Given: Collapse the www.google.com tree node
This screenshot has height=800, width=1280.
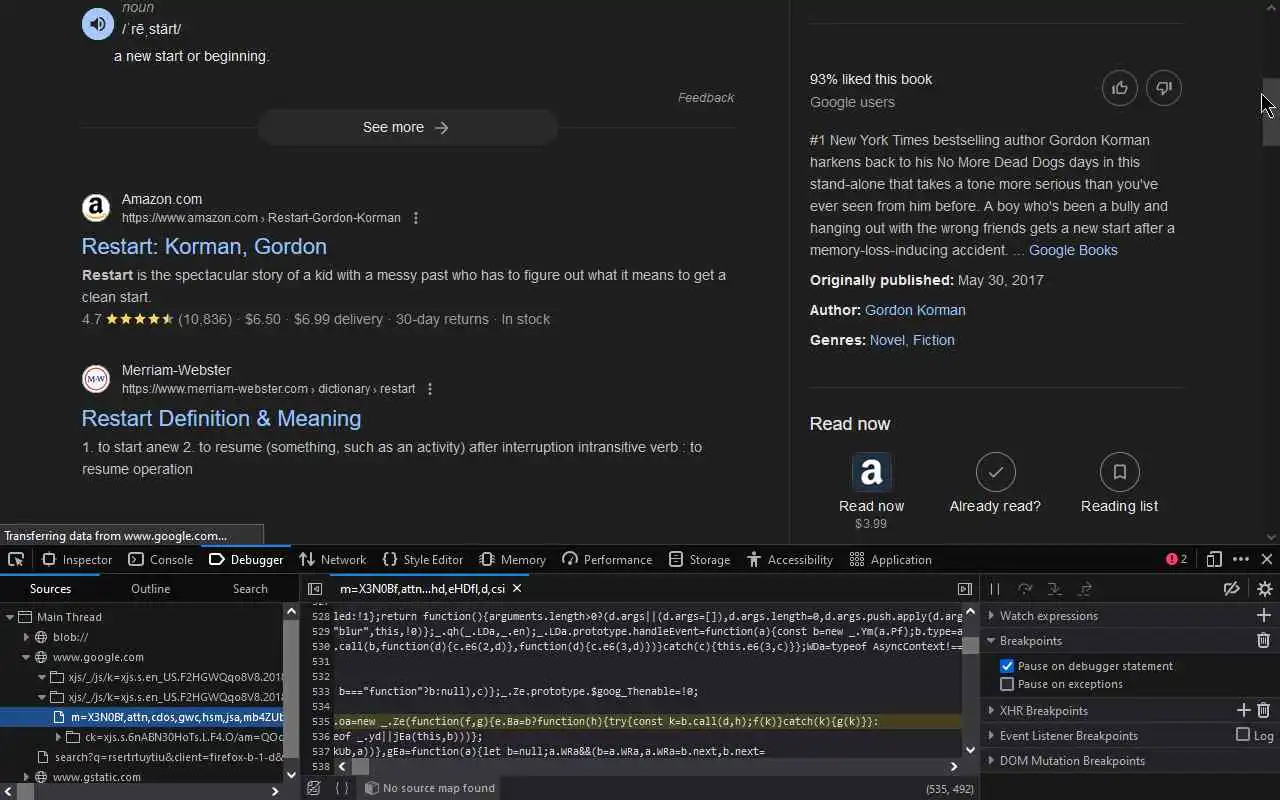Looking at the screenshot, I should [x=27, y=657].
